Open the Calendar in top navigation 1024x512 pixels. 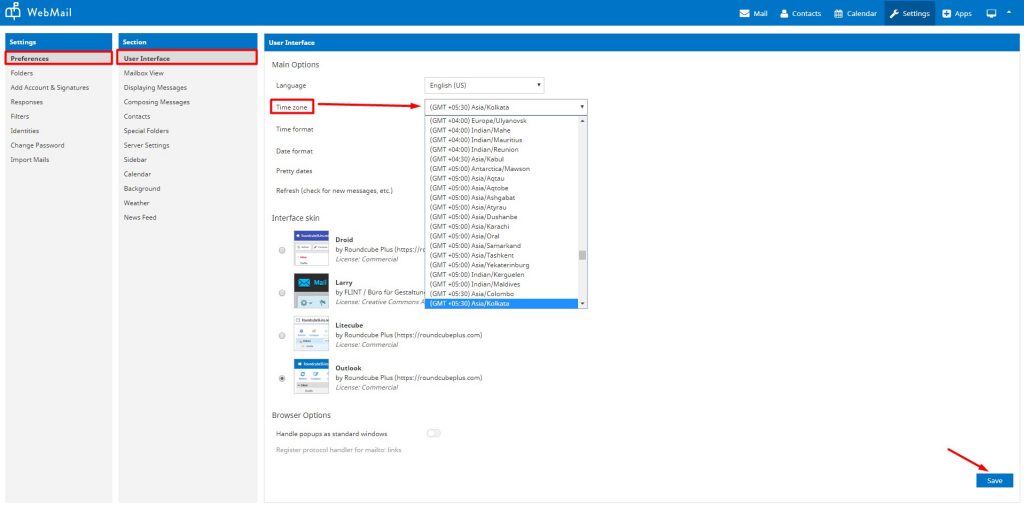pos(855,13)
